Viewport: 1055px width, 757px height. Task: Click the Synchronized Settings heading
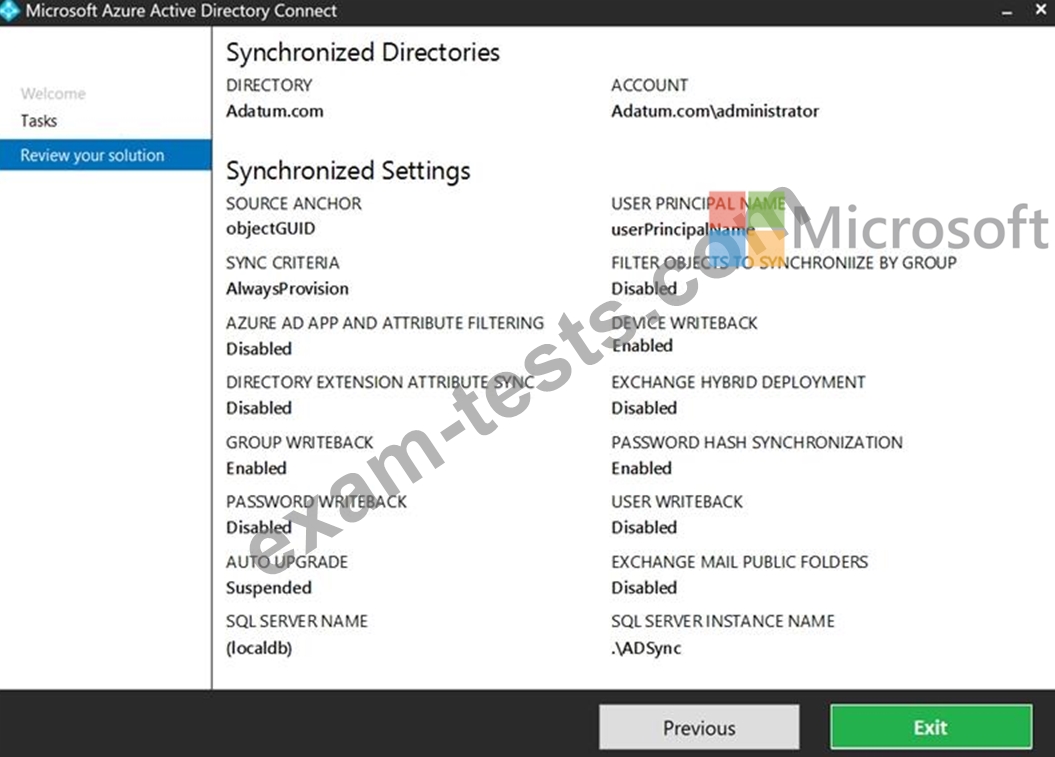(x=348, y=171)
